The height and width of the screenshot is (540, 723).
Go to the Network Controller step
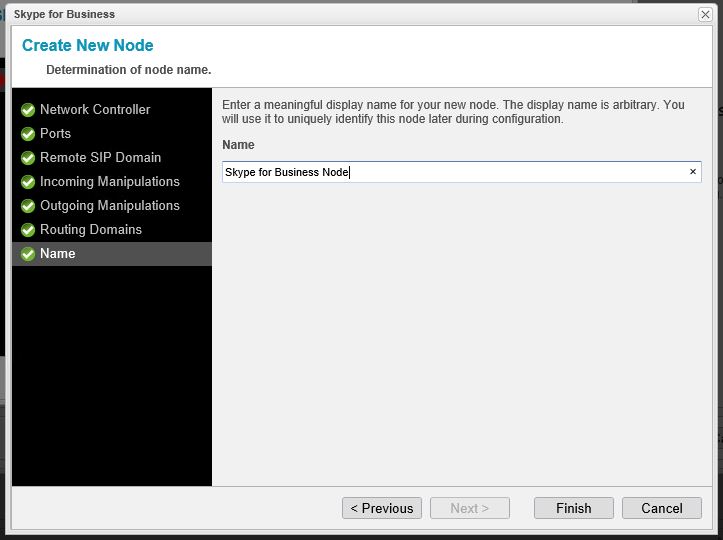(x=95, y=110)
